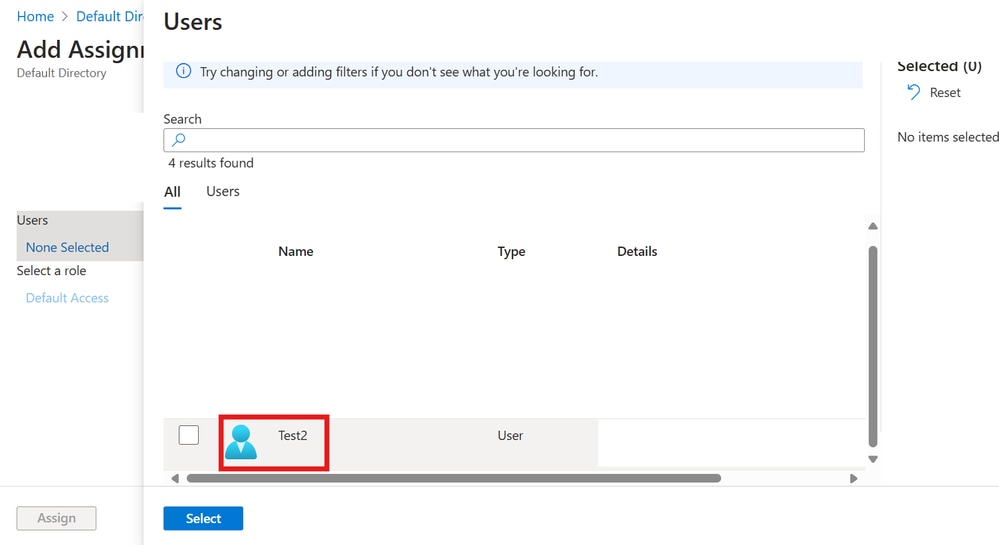
Task: Focus the Search input field
Action: coord(514,140)
